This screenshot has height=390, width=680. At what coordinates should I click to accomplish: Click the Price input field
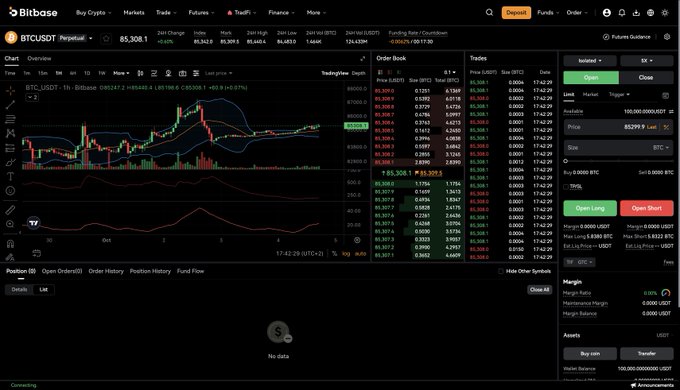click(618, 127)
